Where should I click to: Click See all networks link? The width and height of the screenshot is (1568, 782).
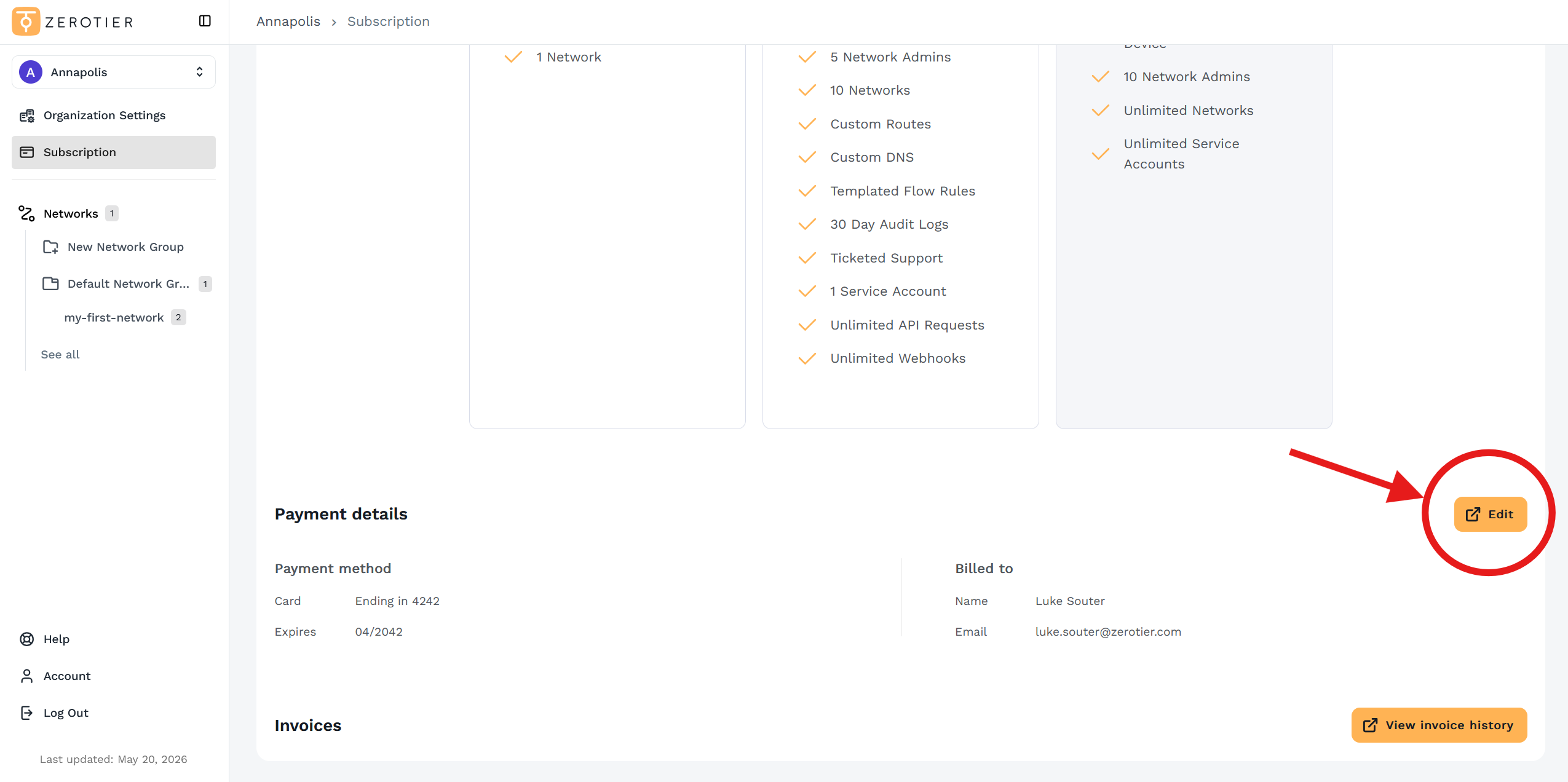tap(60, 355)
